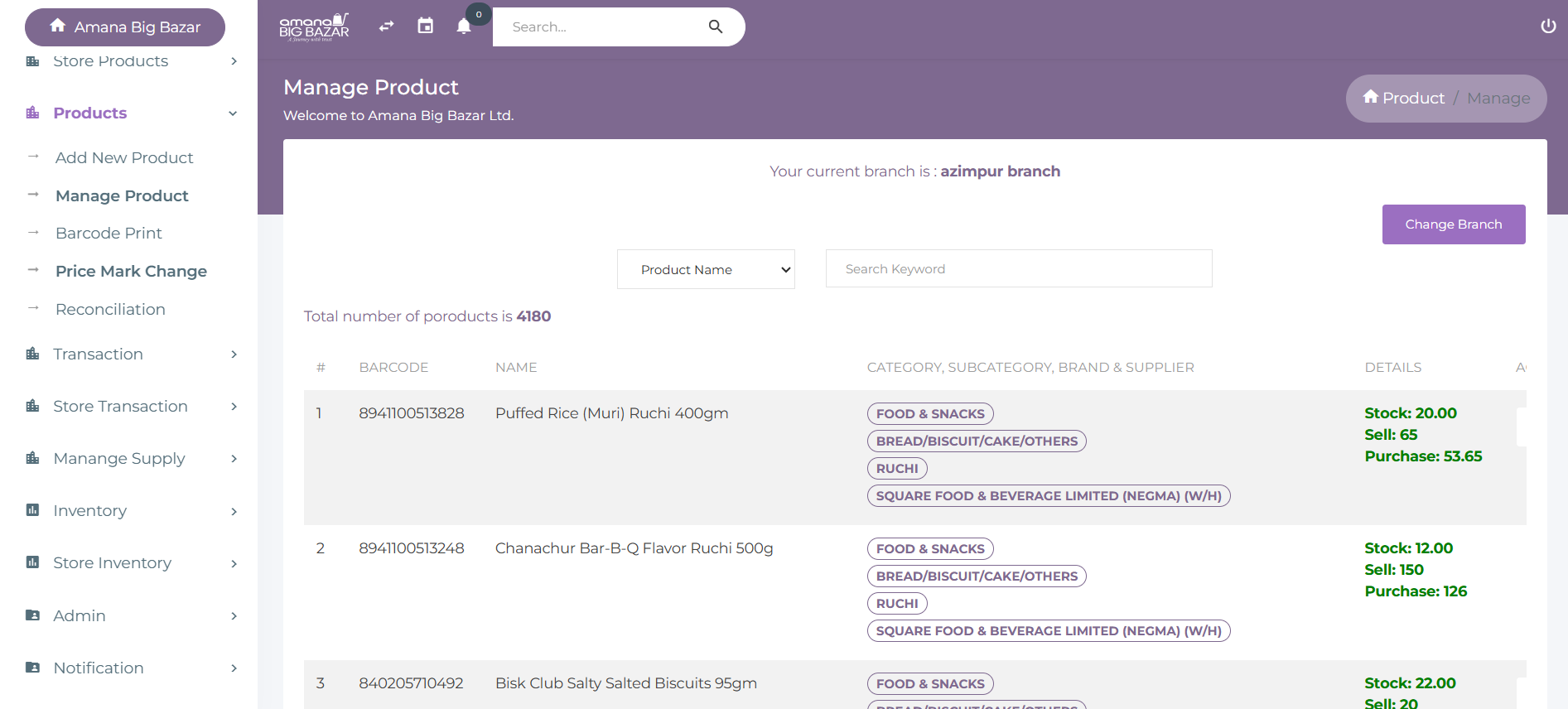Open the Product Name filter dropdown

[706, 269]
